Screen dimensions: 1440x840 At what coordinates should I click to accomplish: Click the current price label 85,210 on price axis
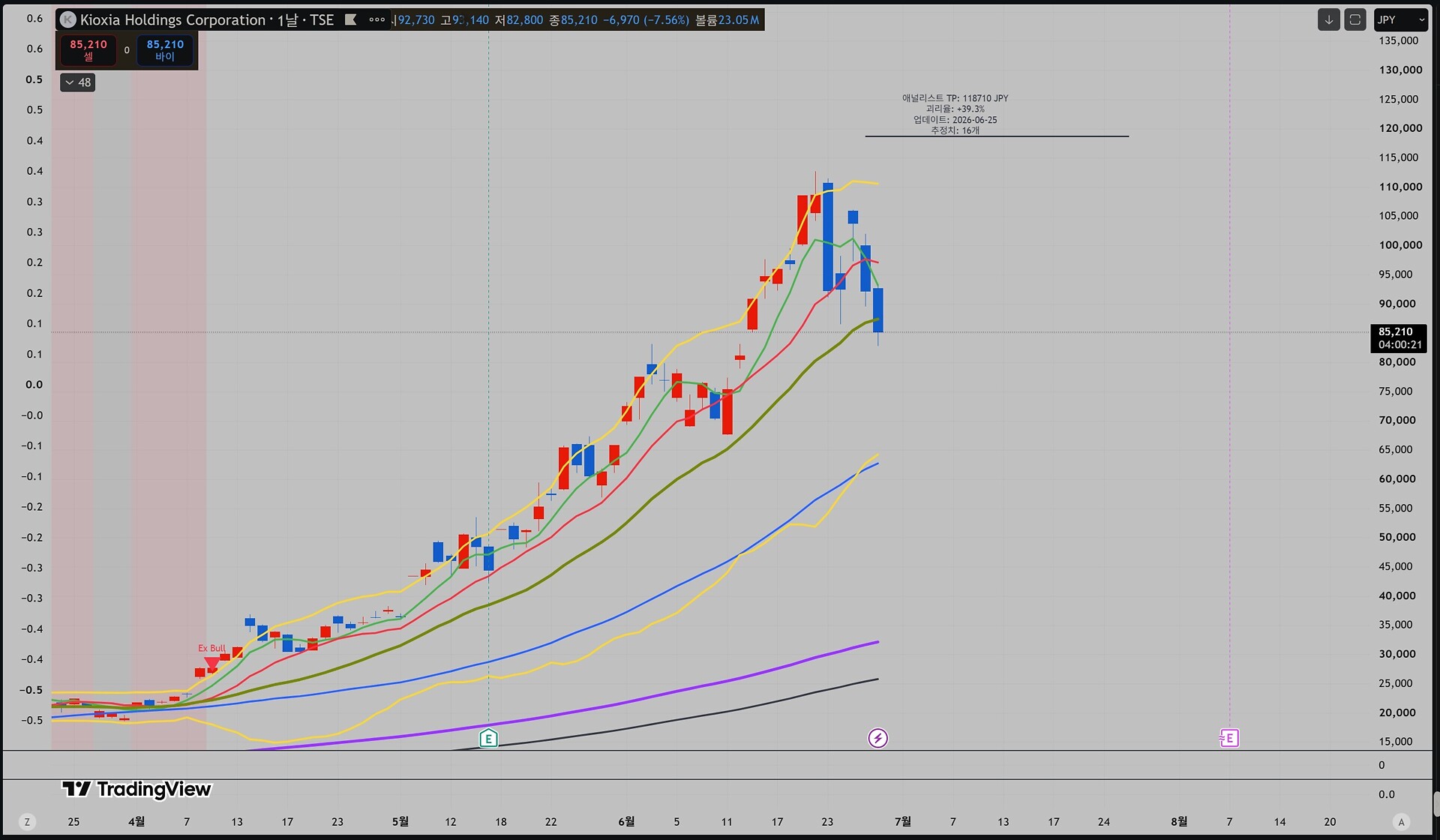(x=1398, y=338)
